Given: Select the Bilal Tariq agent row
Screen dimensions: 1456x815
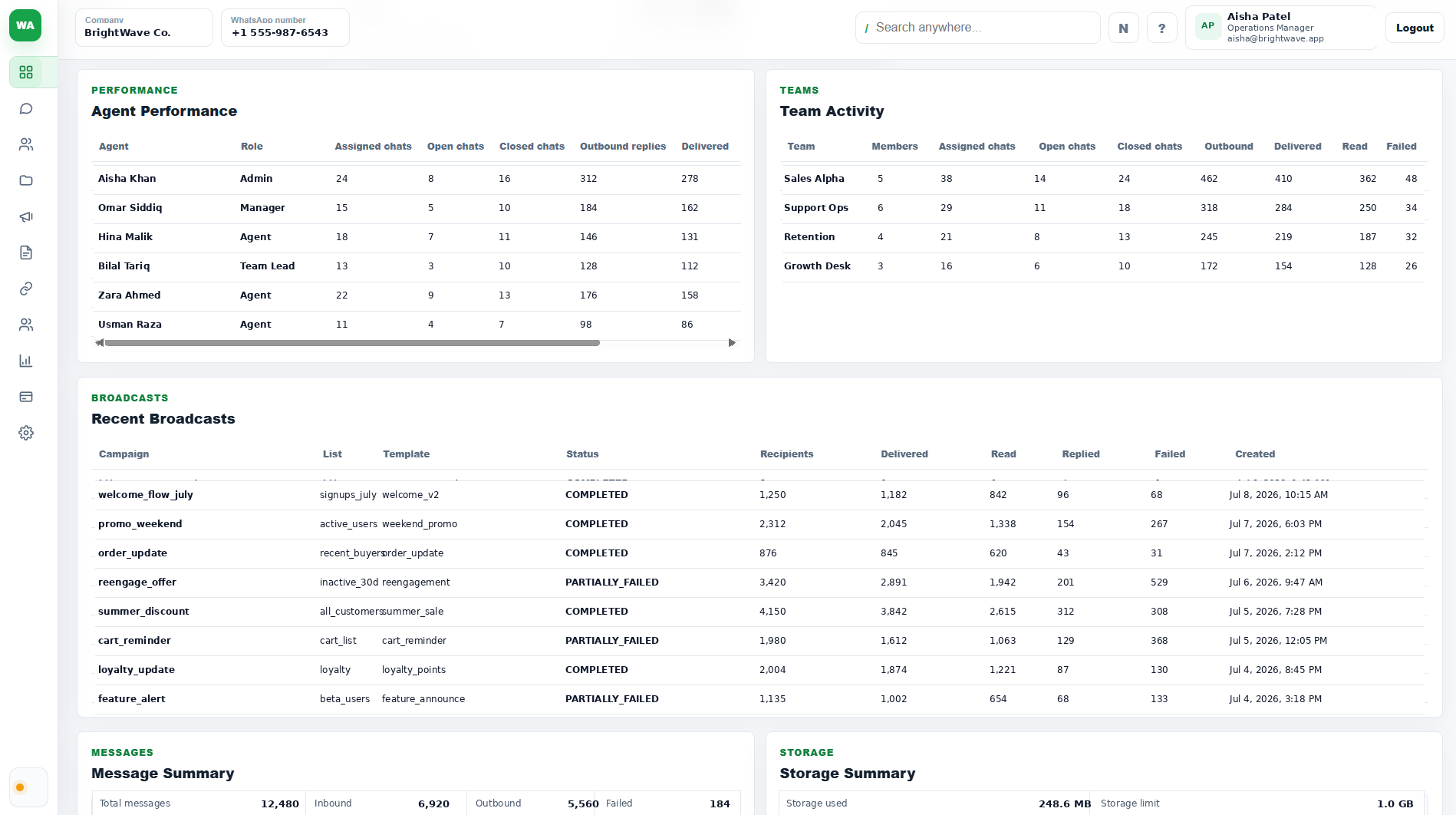Looking at the screenshot, I should pyautogui.click(x=417, y=266).
